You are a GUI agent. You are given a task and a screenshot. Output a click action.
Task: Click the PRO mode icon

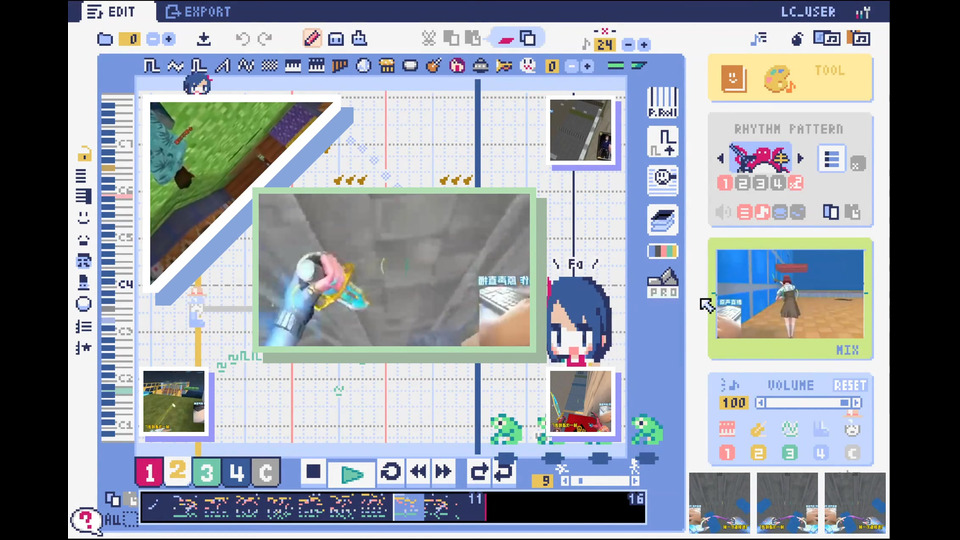coord(662,283)
